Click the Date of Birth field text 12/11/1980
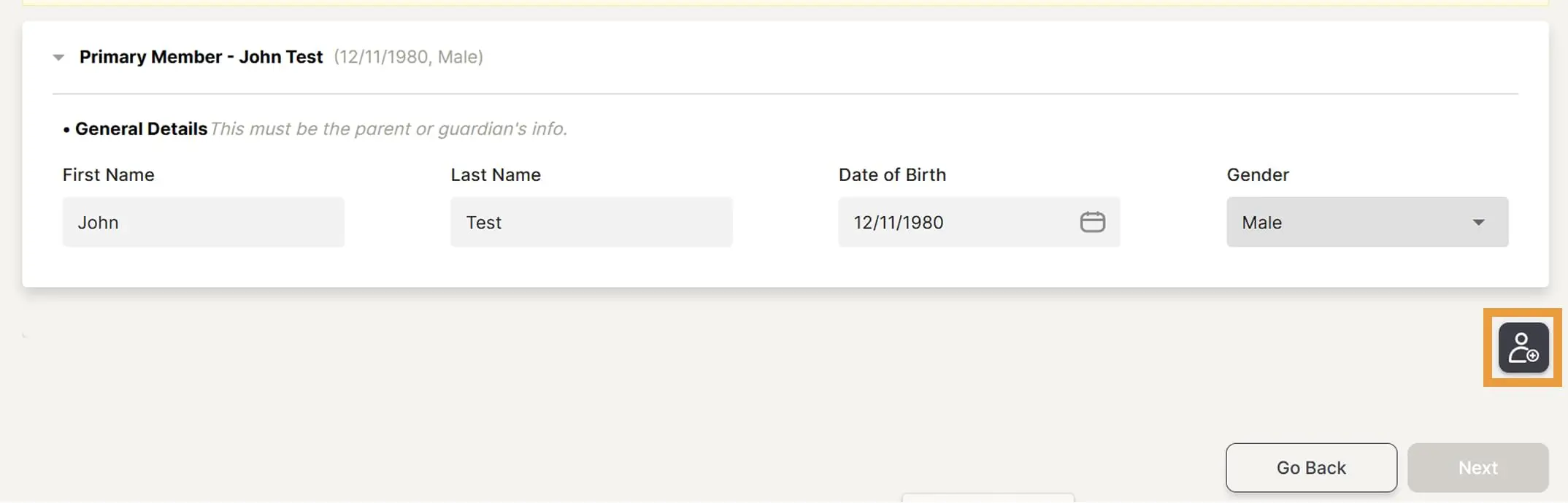Viewport: 1568px width, 503px height. (899, 223)
